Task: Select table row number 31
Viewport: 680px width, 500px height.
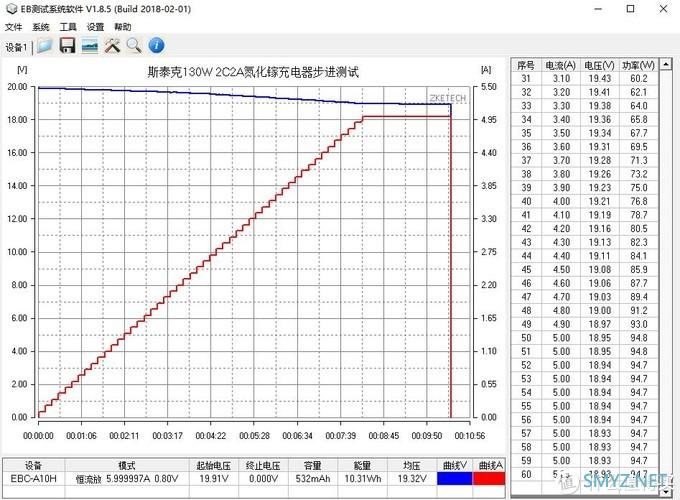Action: click(526, 78)
